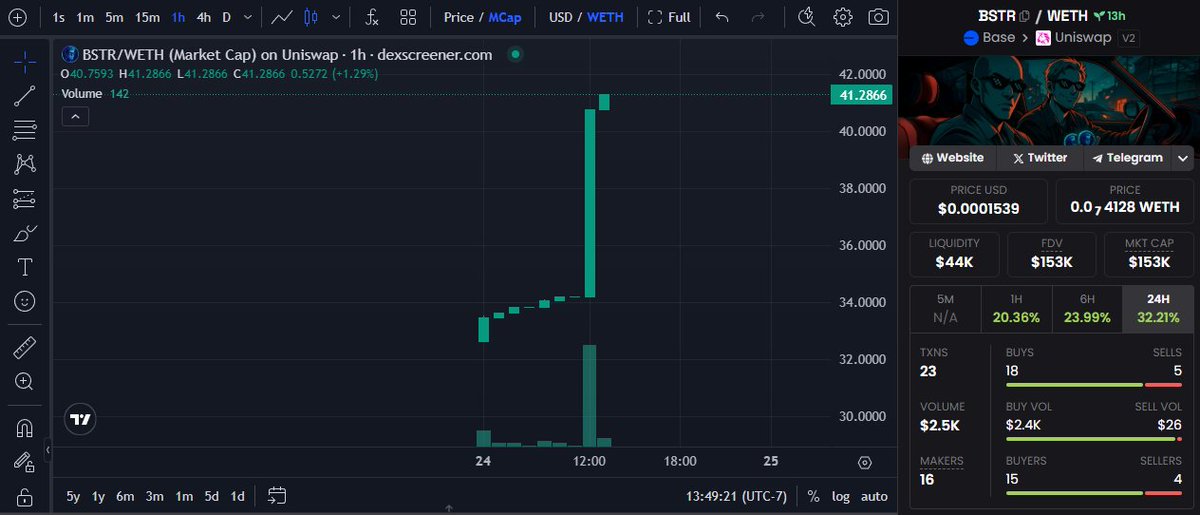Toggle chart to MCap view
The width and height of the screenshot is (1200, 515).
click(x=505, y=17)
